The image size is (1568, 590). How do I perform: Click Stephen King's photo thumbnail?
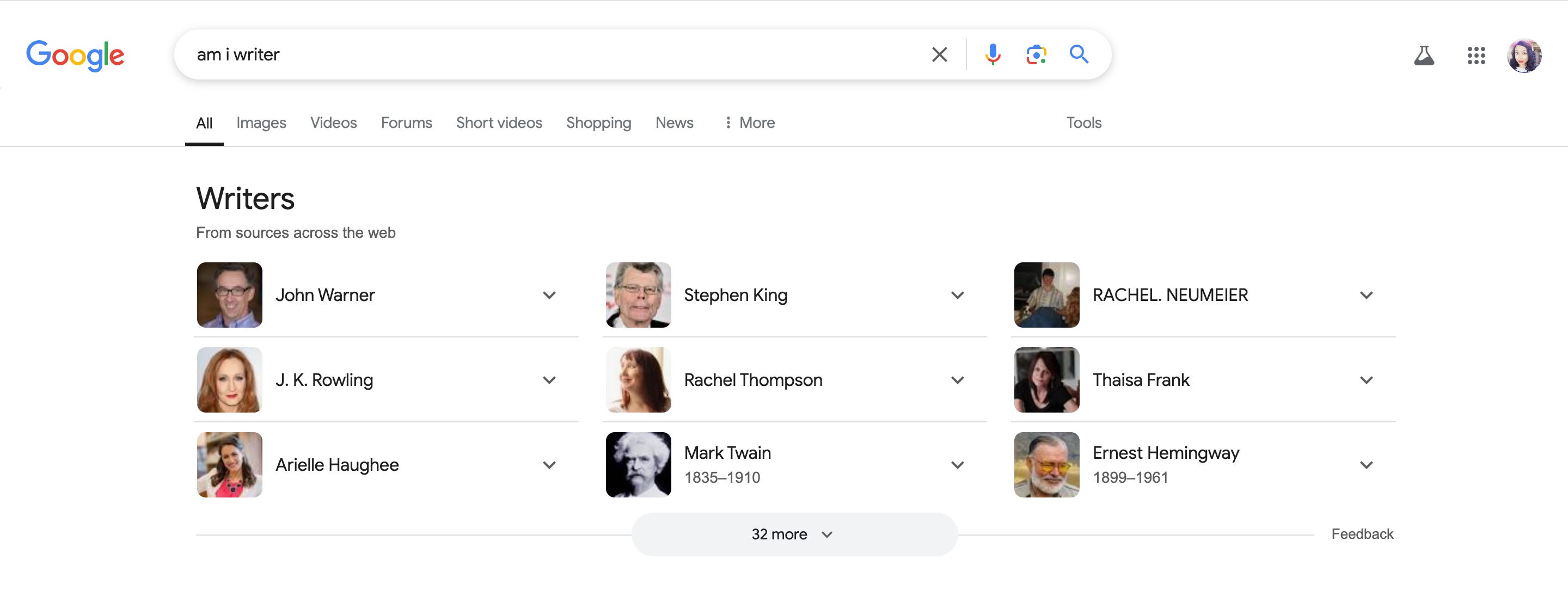(638, 295)
